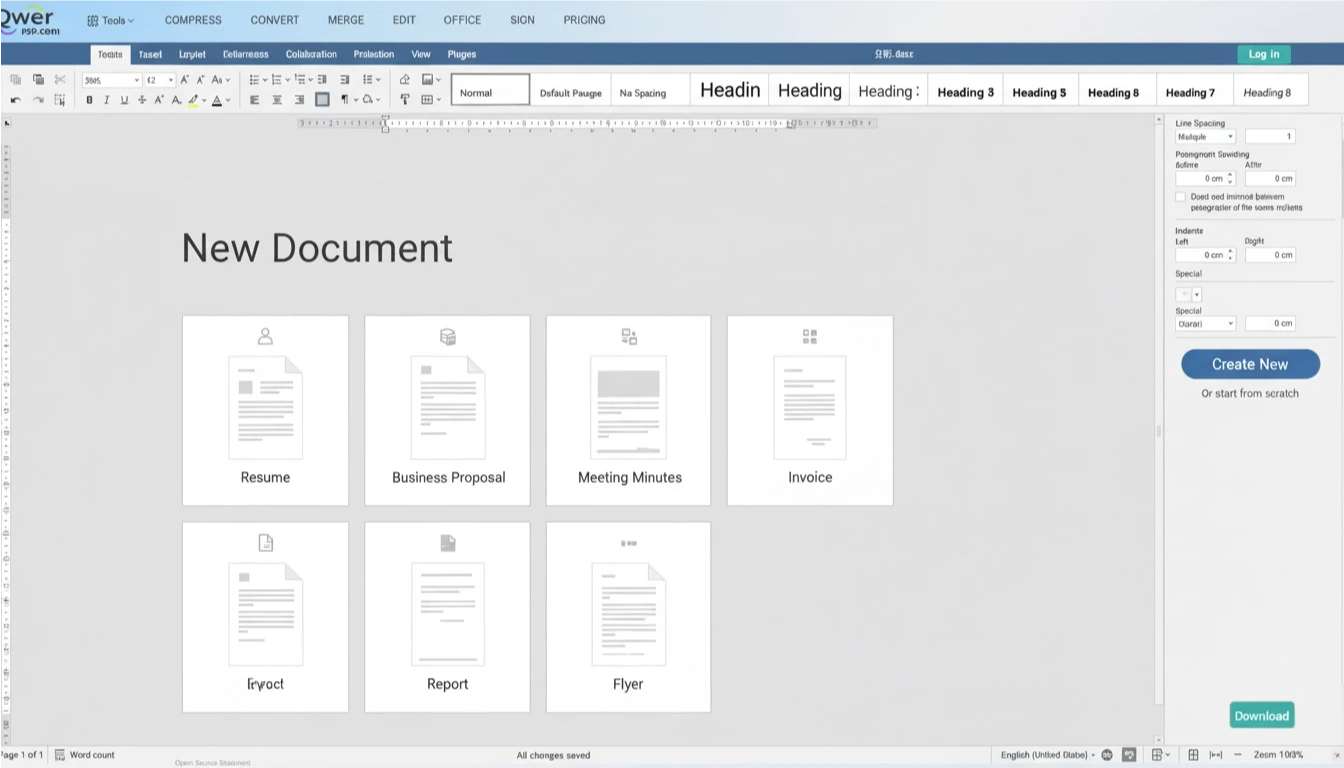Apply bold formatting with the B icon
This screenshot has height=768, width=1344.
click(x=89, y=100)
